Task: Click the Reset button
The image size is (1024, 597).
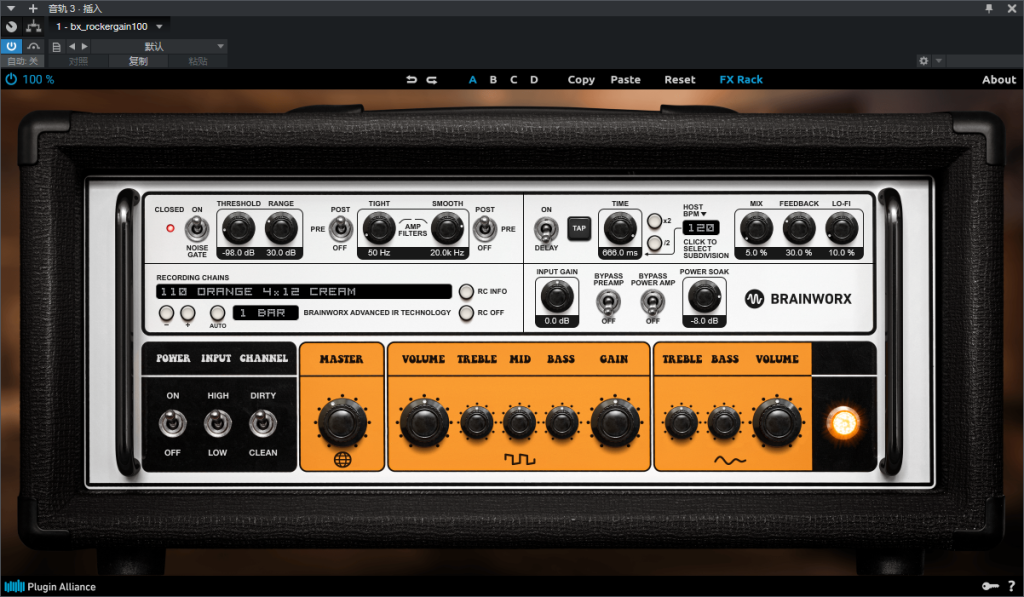Action: coord(680,80)
